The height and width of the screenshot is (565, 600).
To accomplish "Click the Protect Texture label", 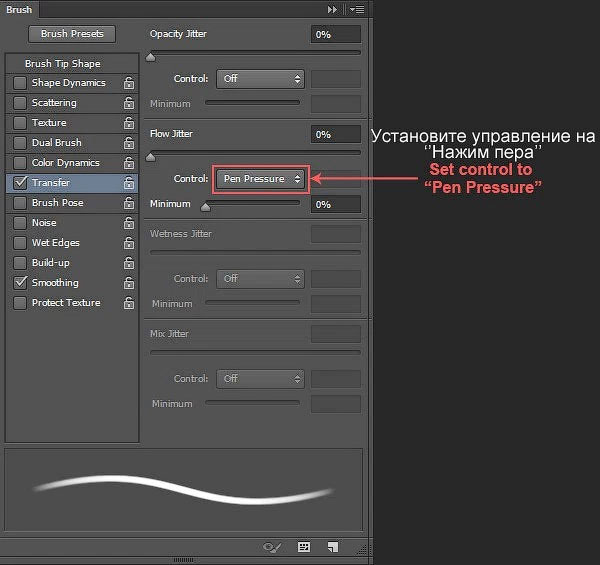I will (66, 303).
